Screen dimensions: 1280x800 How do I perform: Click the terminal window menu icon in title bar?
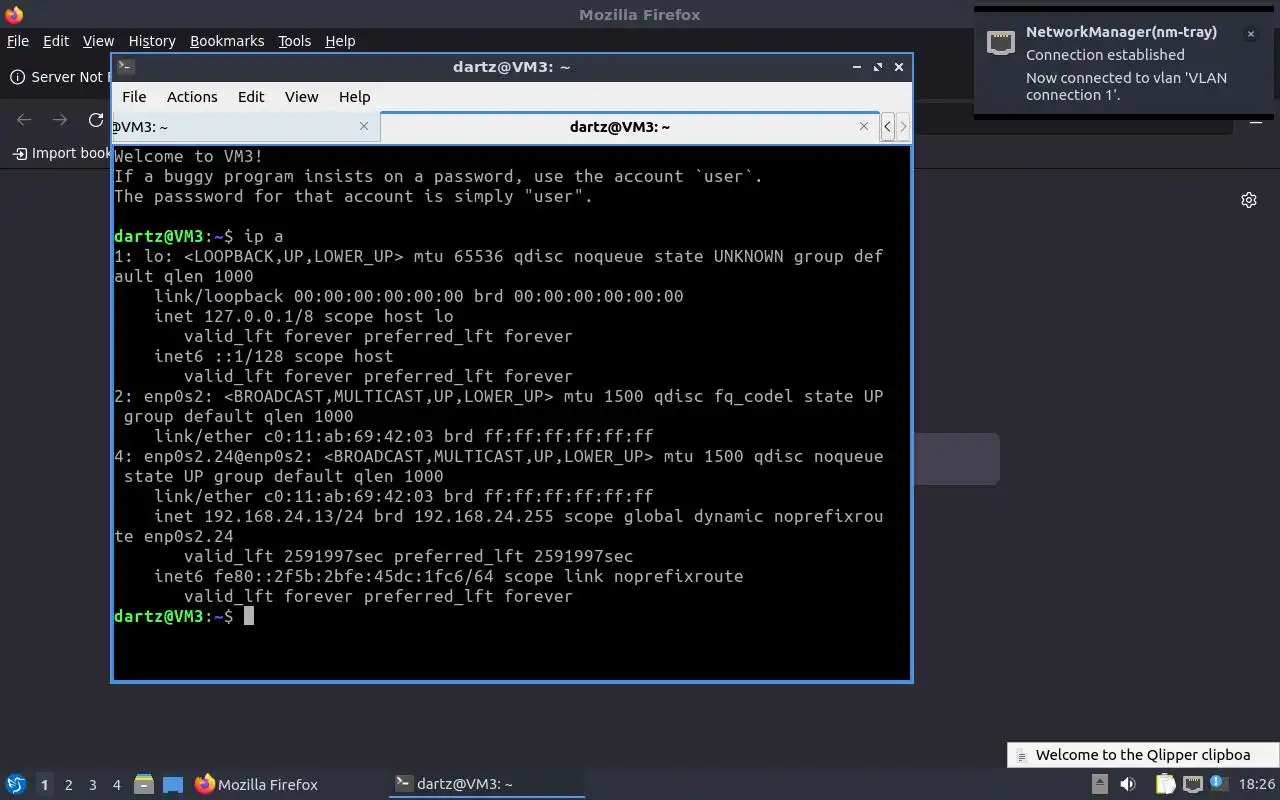[125, 67]
